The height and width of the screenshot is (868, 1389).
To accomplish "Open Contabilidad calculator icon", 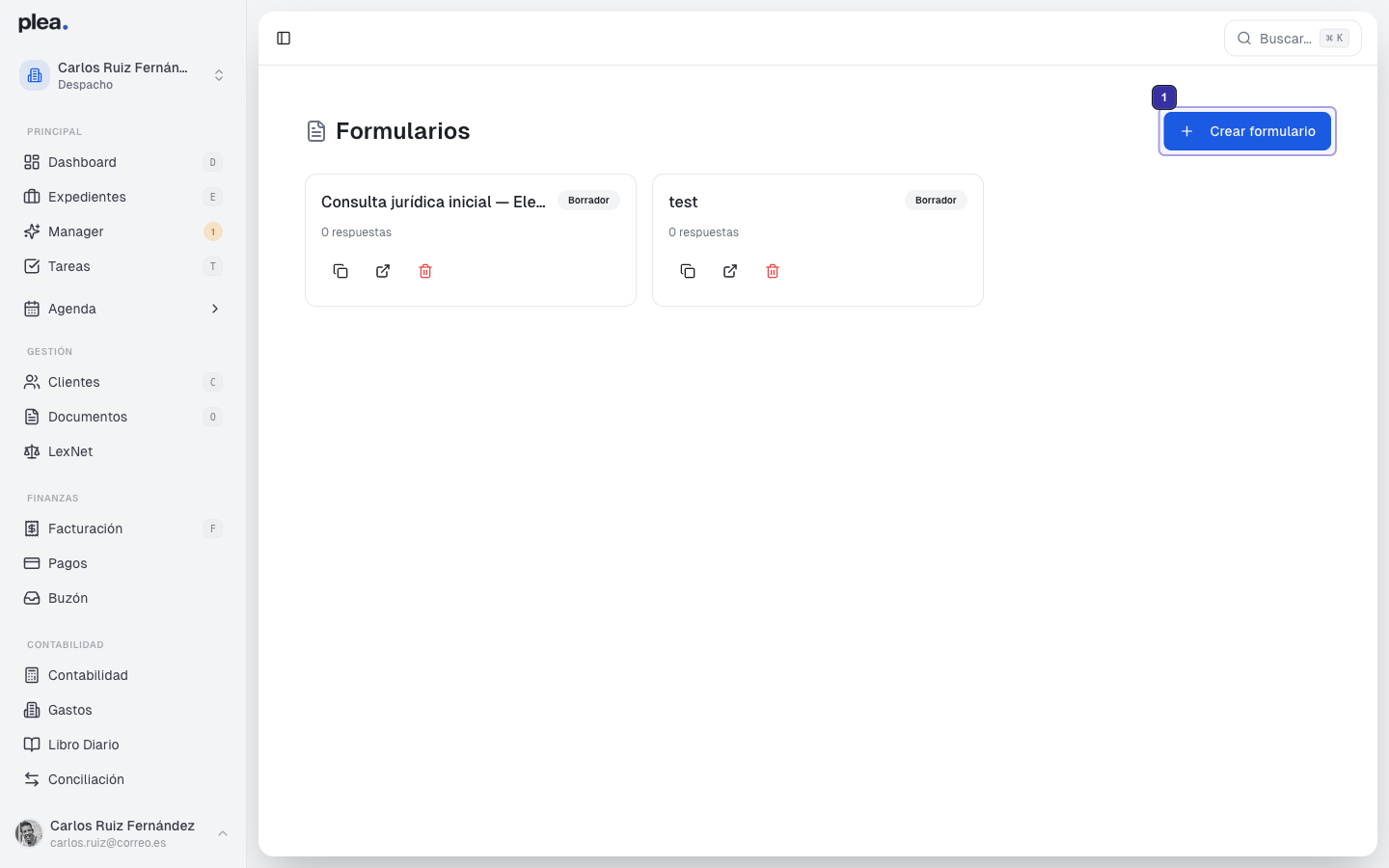I will [x=32, y=675].
